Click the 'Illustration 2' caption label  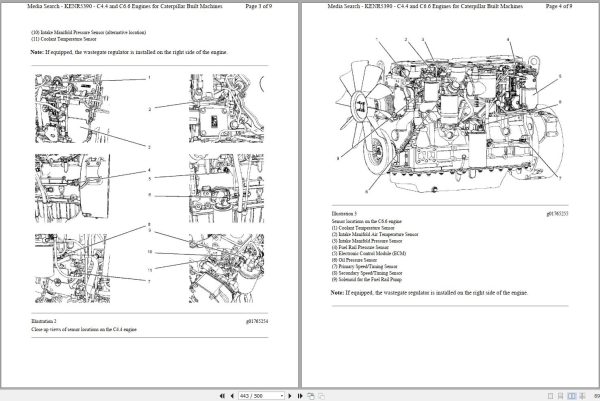tap(44, 321)
